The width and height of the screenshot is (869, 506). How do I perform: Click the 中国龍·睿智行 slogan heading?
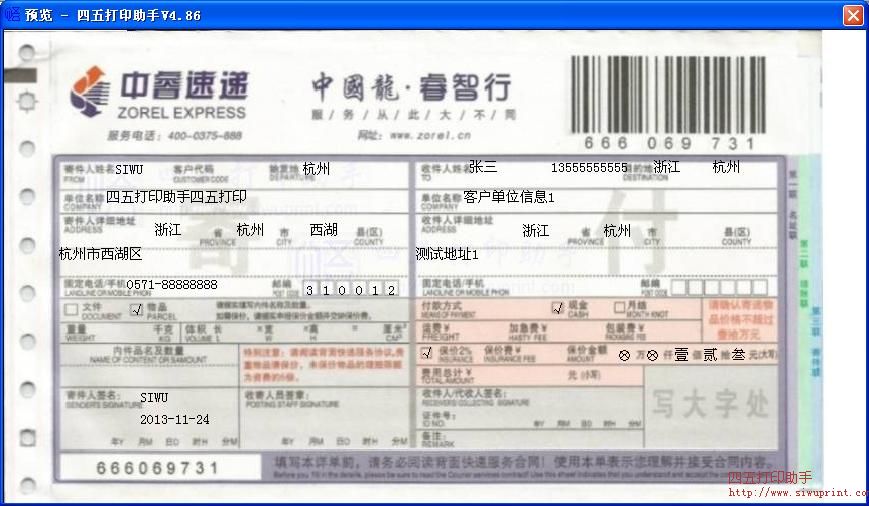point(412,87)
